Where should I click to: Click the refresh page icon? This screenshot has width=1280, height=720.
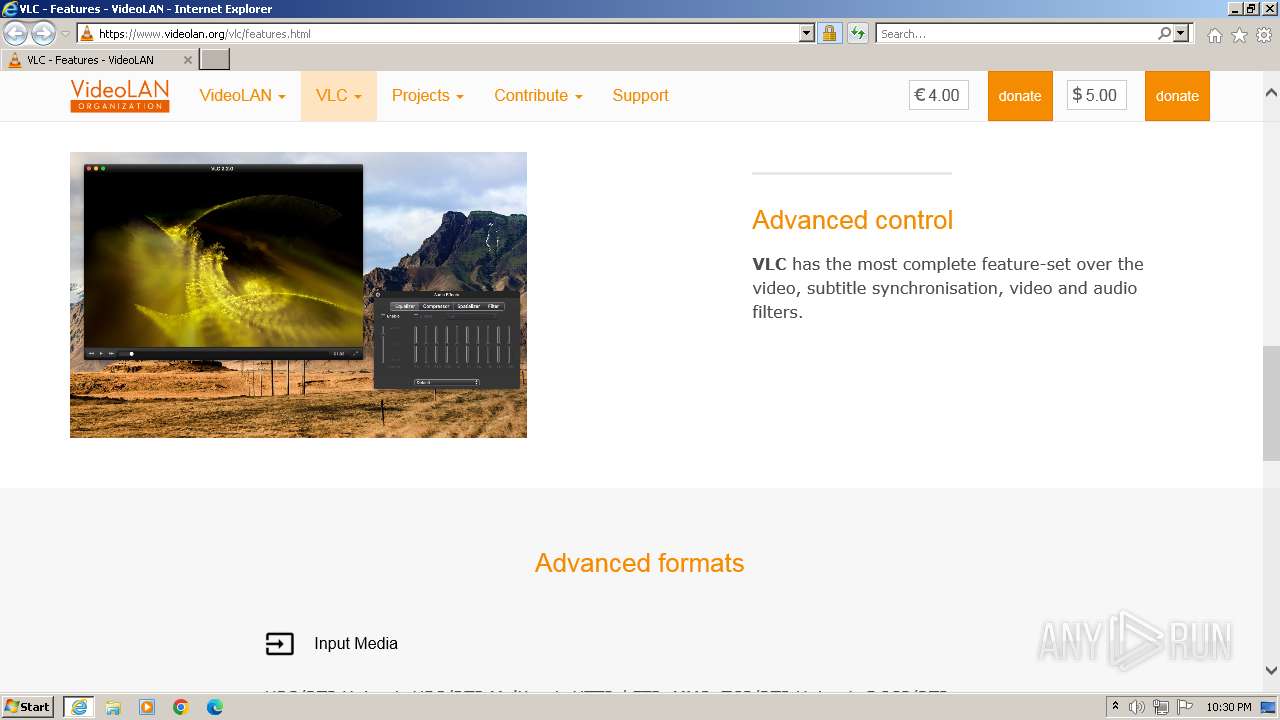point(857,33)
